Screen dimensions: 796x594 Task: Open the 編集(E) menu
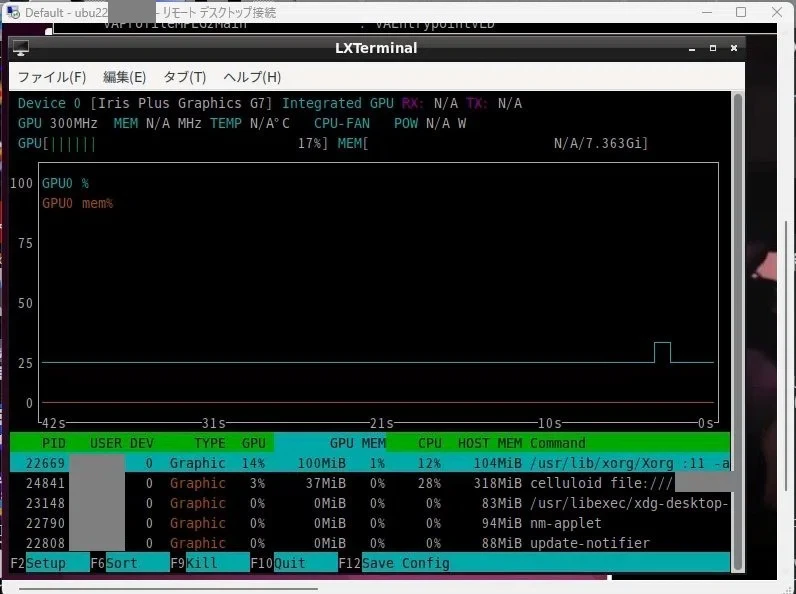point(124,77)
